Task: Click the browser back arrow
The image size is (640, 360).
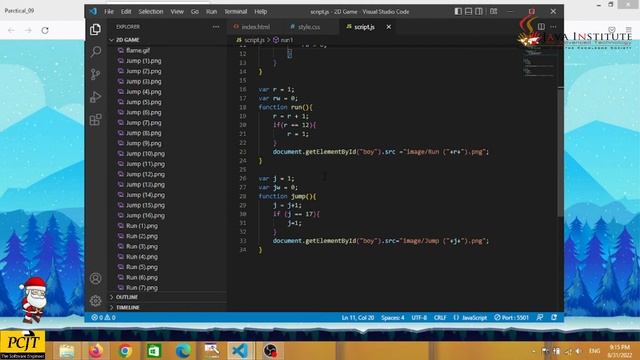Action: pyautogui.click(x=11, y=30)
